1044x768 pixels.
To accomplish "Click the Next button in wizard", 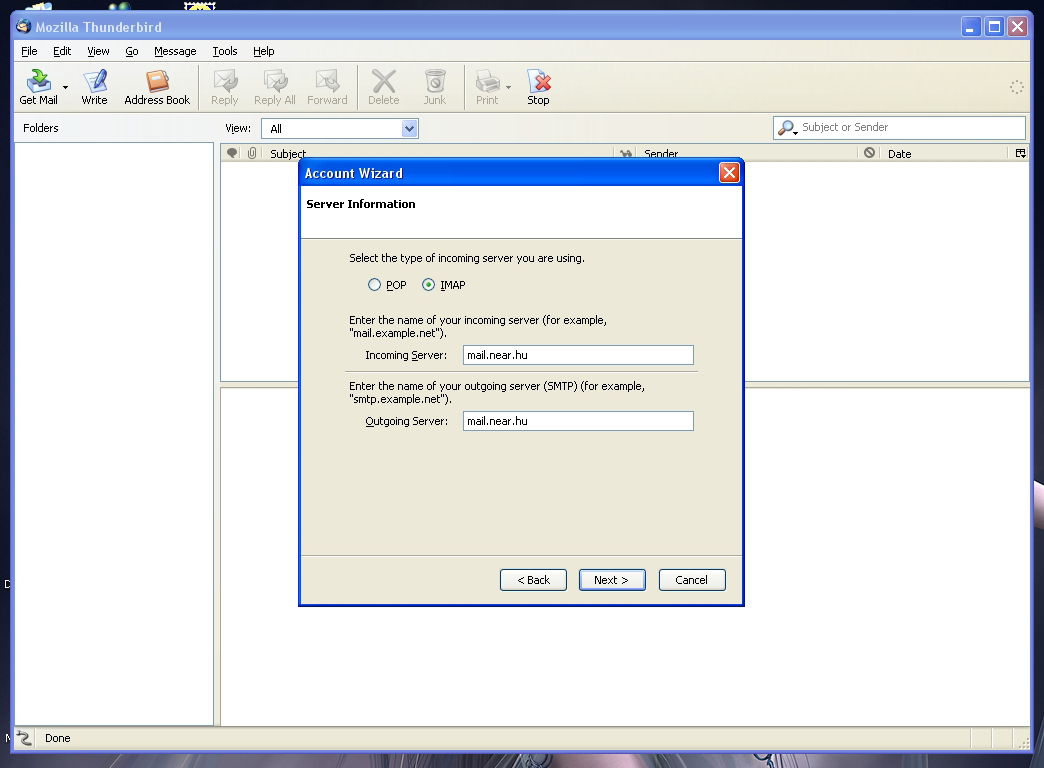I will (611, 580).
